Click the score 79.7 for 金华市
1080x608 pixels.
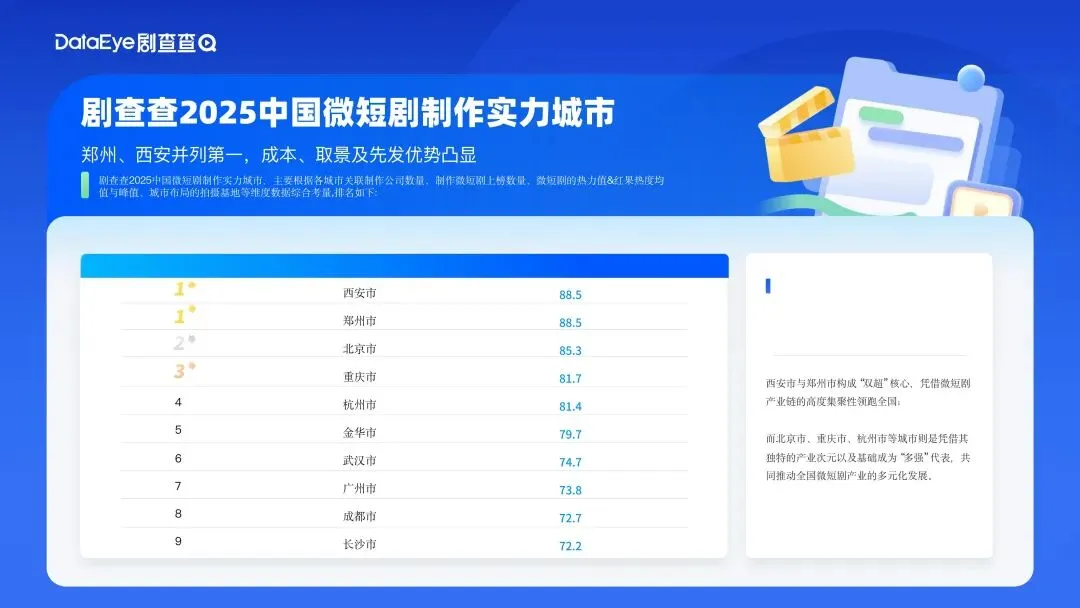(570, 434)
